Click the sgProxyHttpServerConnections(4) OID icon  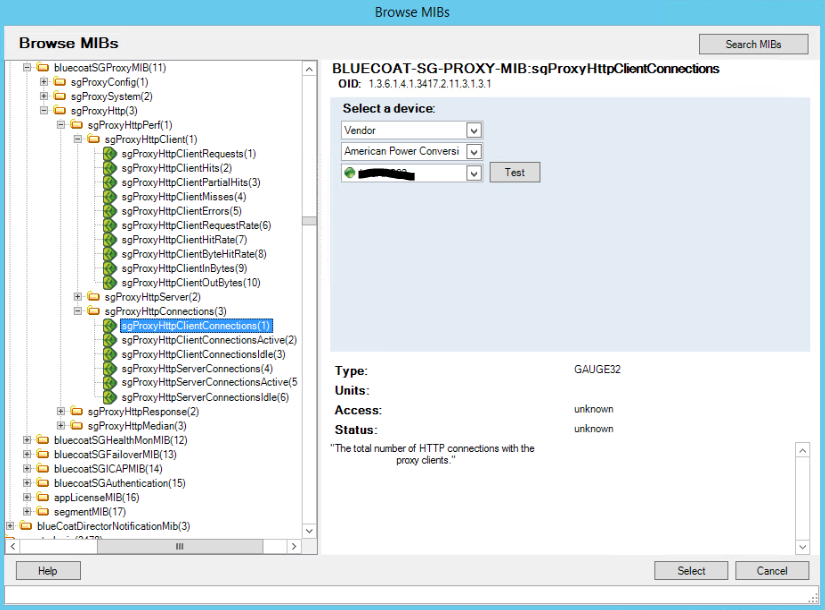pyautogui.click(x=109, y=368)
